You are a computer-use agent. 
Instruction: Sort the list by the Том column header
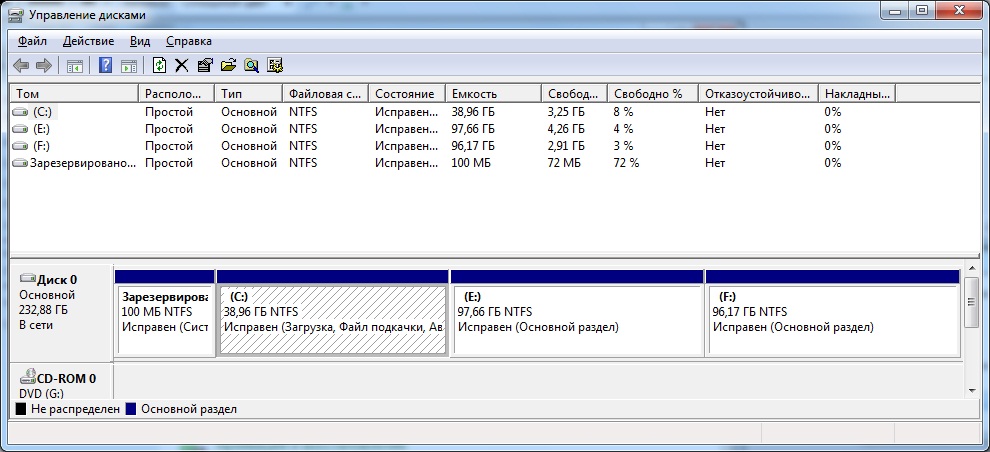point(74,93)
